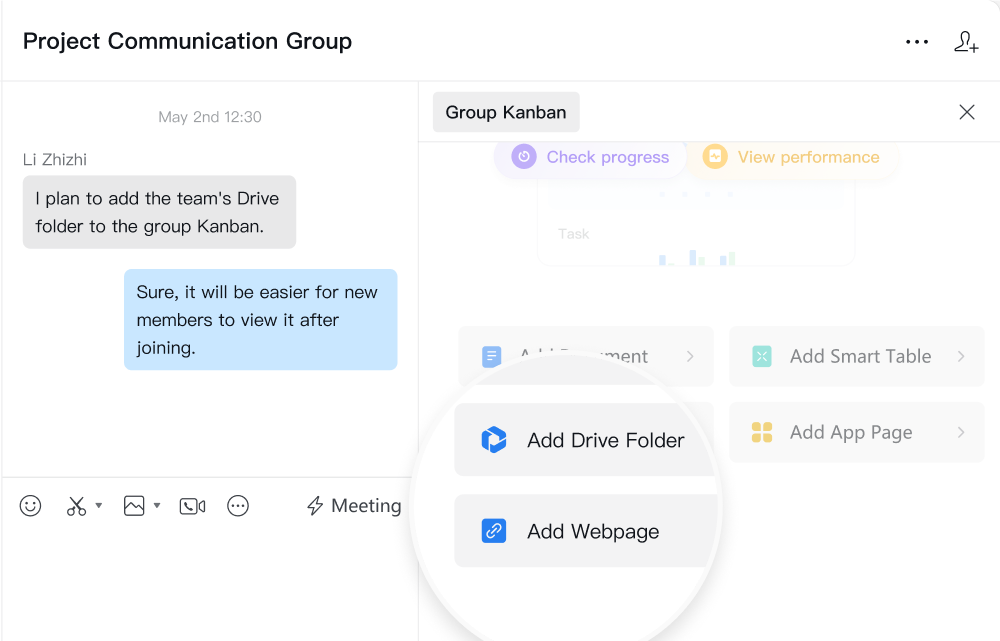Click View performance button
The height and width of the screenshot is (641, 1000).
pyautogui.click(x=792, y=157)
